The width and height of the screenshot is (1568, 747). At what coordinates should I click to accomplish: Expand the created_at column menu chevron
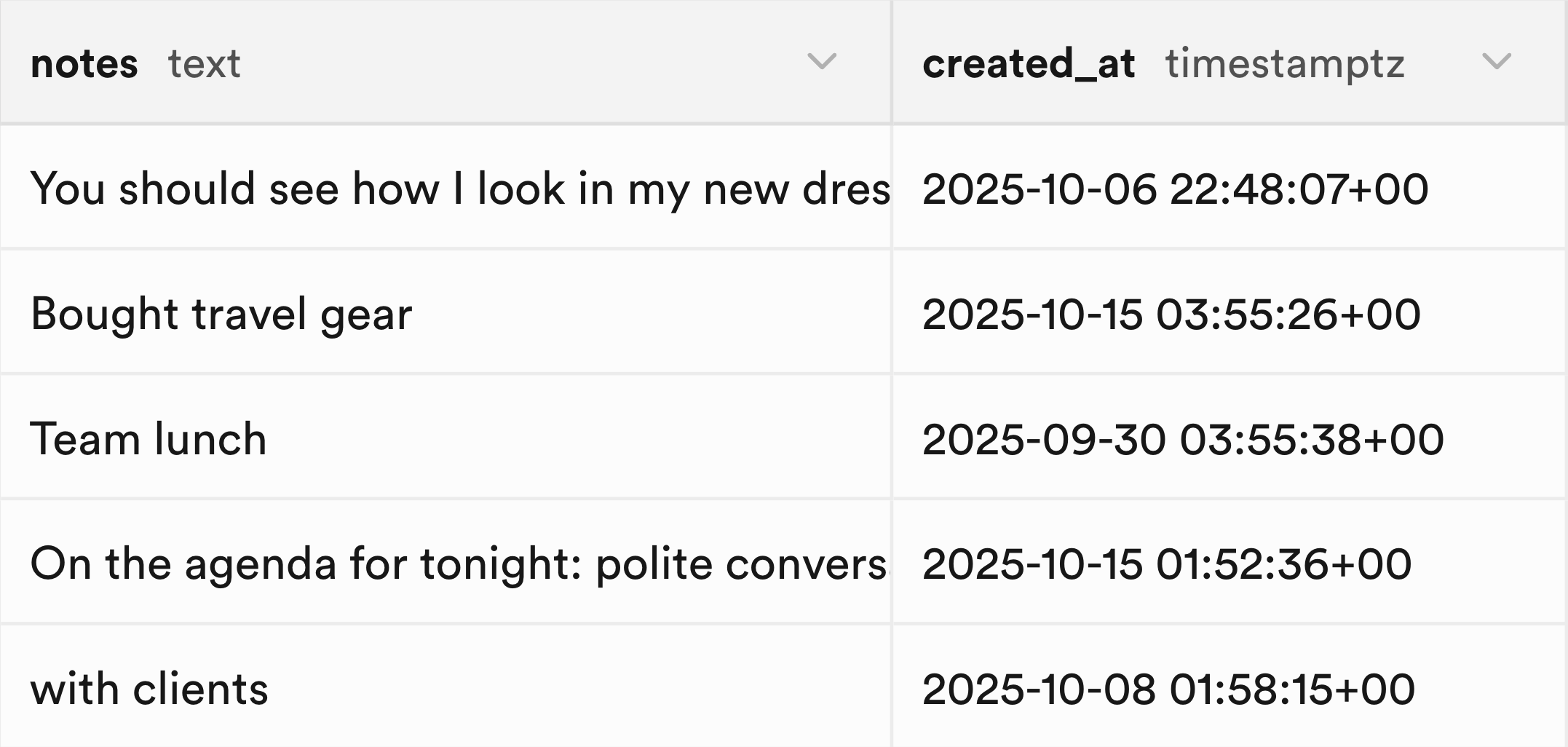click(1496, 62)
